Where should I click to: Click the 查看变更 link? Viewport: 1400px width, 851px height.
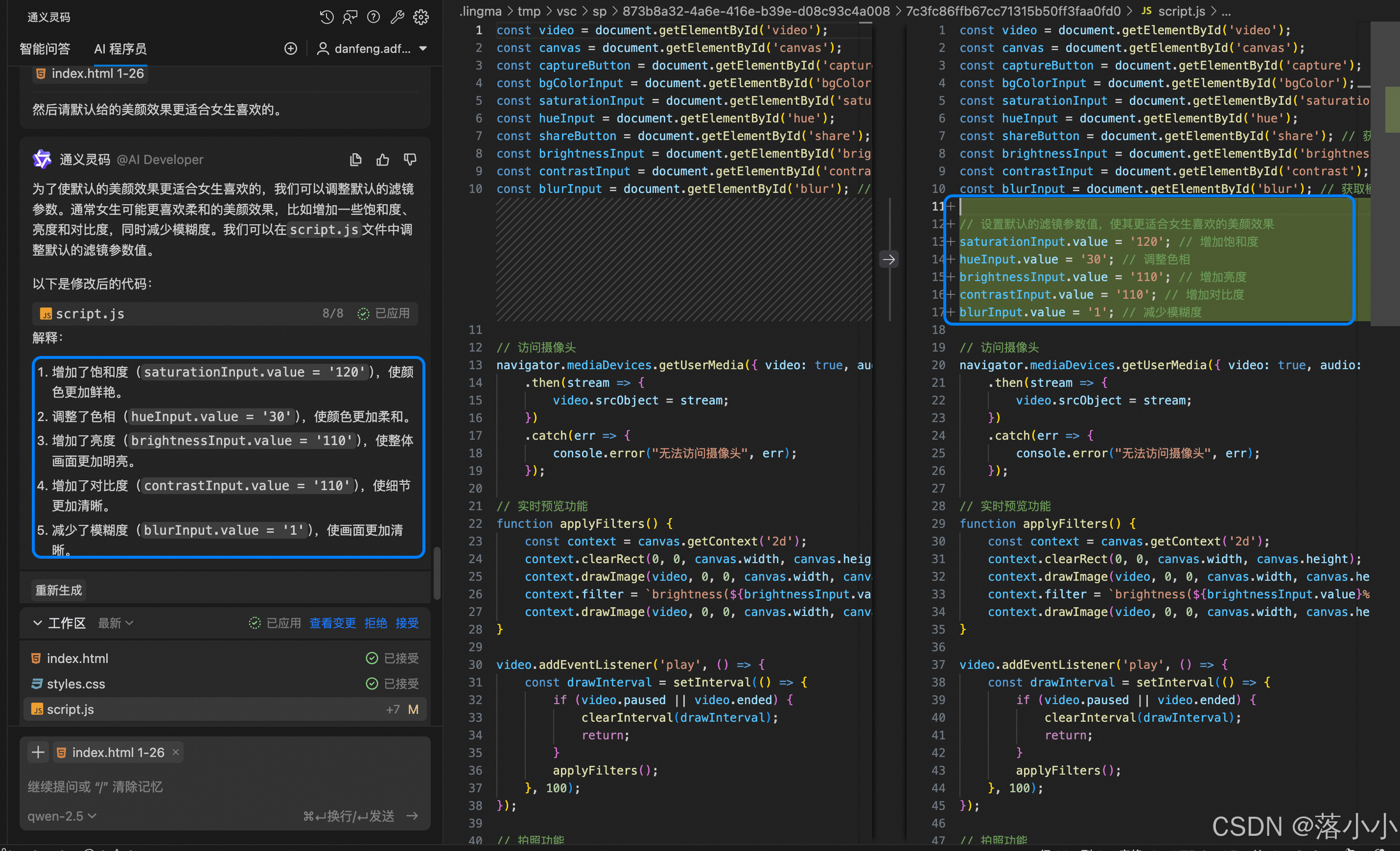point(332,623)
